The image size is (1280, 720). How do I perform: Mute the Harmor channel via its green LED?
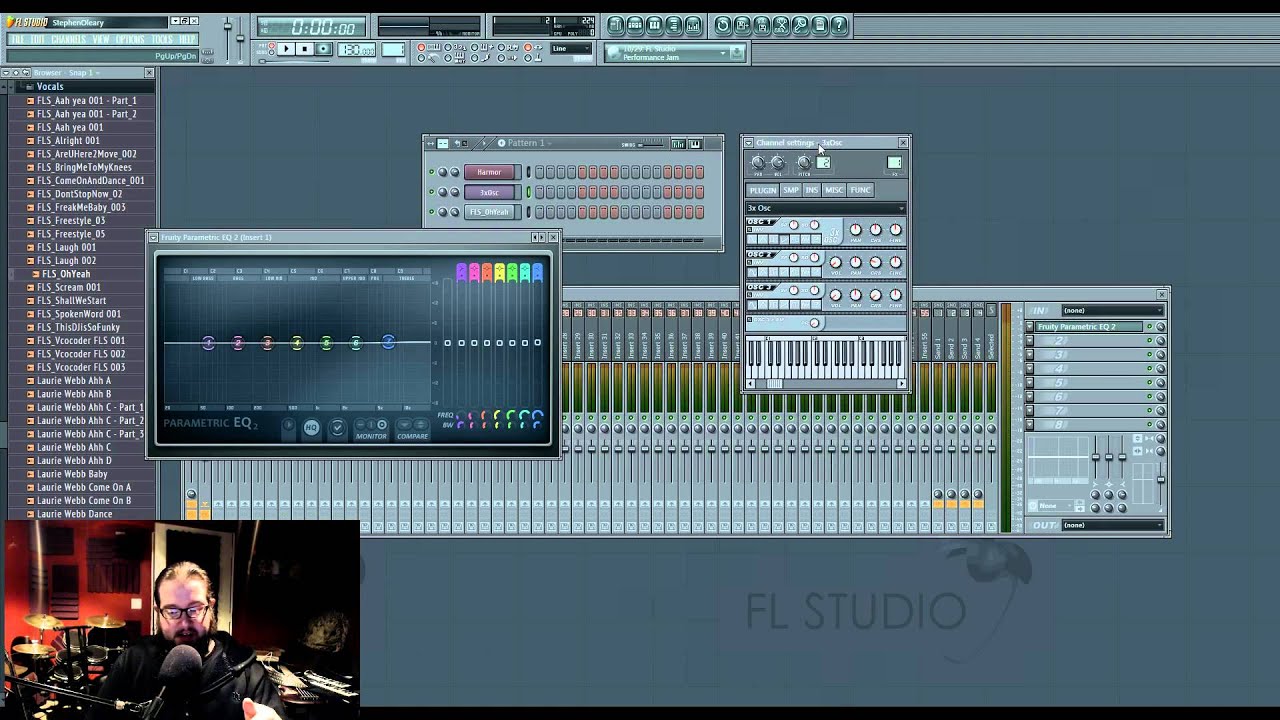pyautogui.click(x=431, y=172)
